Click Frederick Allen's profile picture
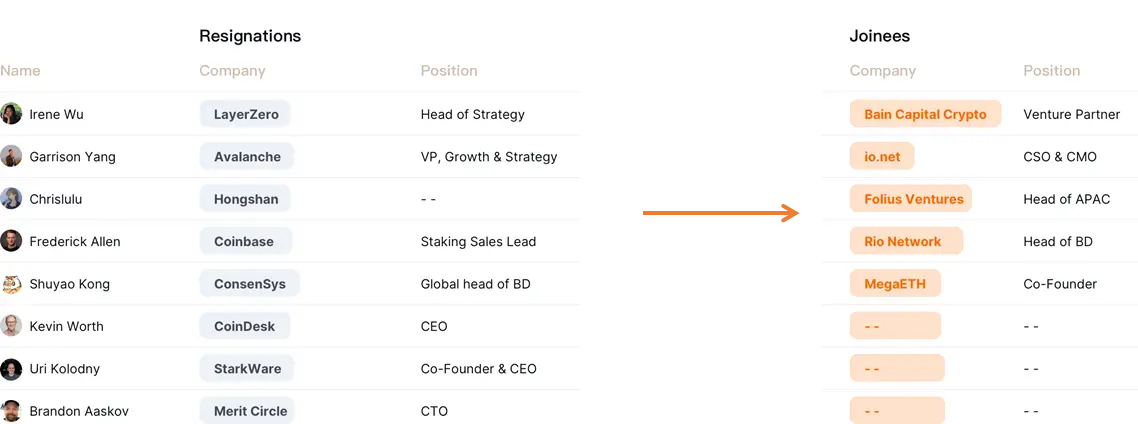The height and width of the screenshot is (424, 1138). [x=11, y=241]
